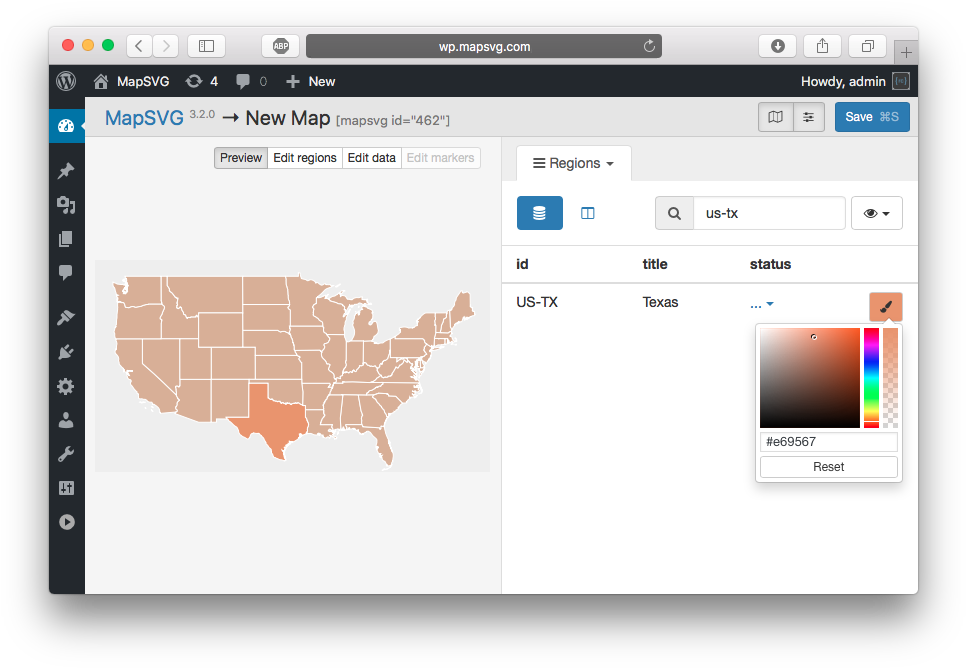The image size is (966, 668).
Task: Open the status dropdown for US-TX
Action: [762, 304]
